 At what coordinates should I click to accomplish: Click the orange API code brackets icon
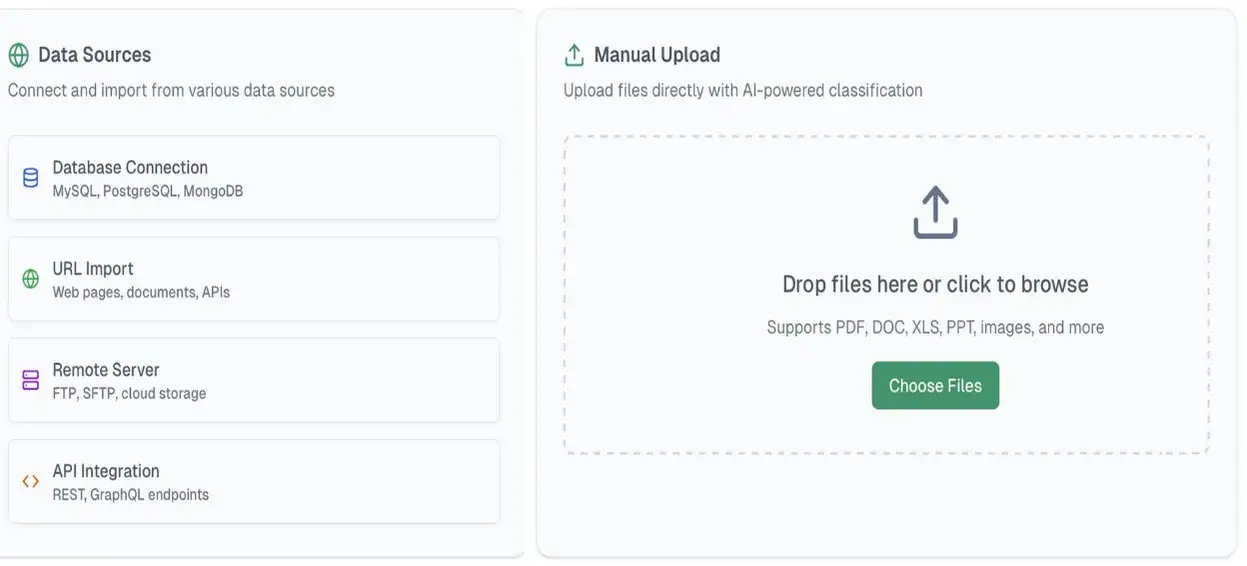click(x=31, y=481)
